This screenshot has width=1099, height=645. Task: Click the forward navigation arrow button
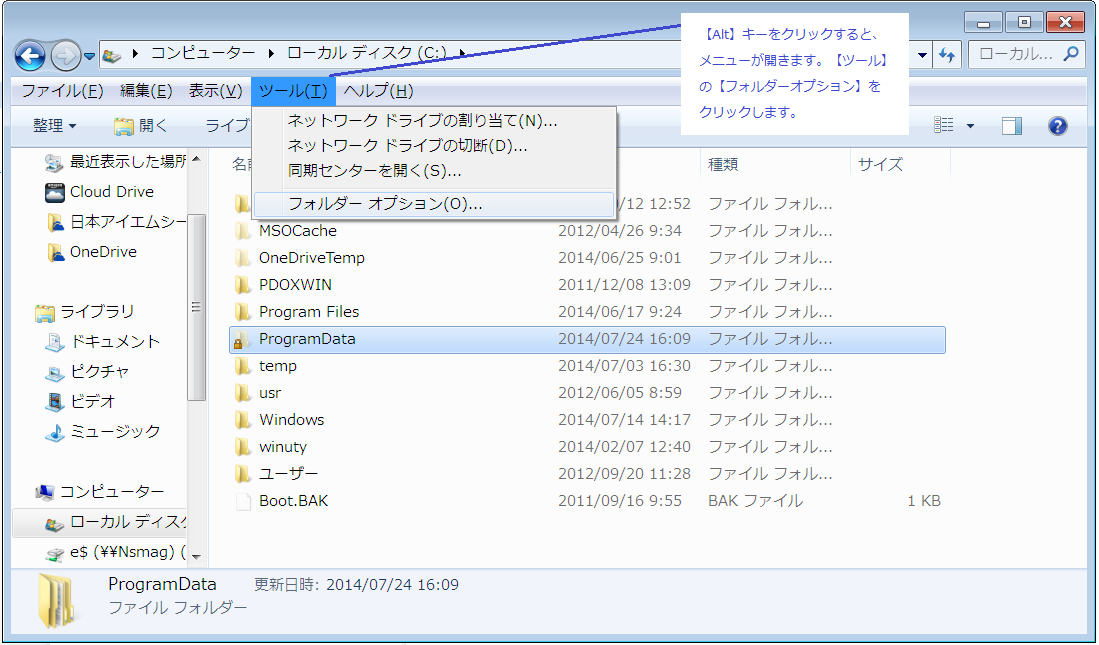click(x=64, y=54)
